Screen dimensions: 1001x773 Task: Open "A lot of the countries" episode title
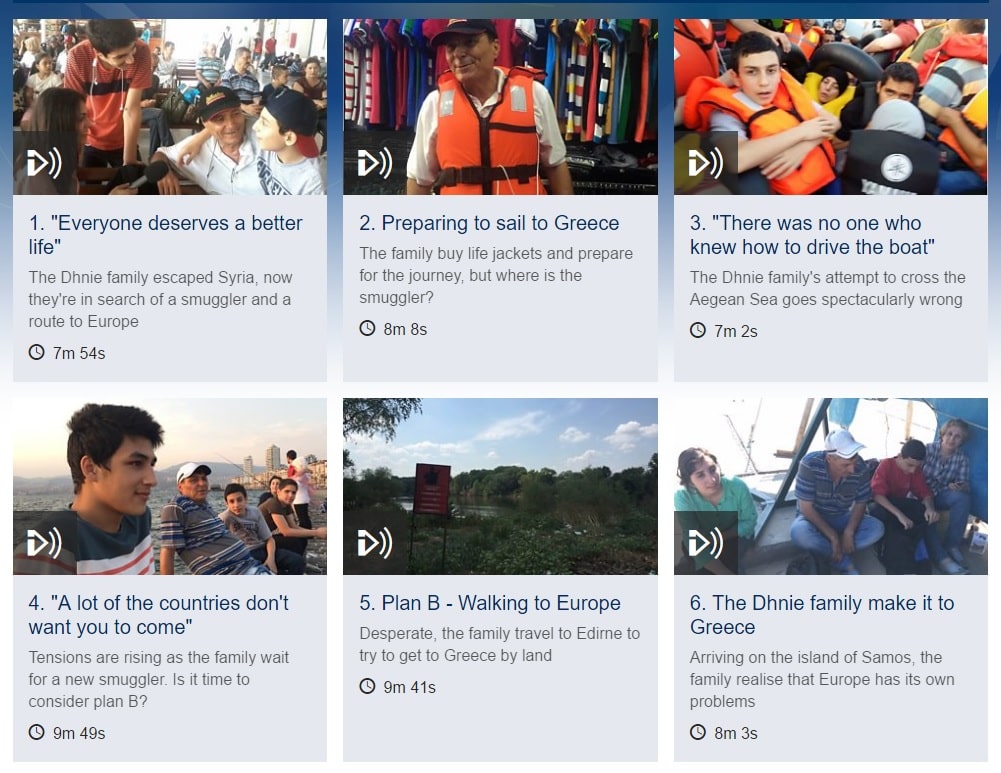tap(158, 615)
